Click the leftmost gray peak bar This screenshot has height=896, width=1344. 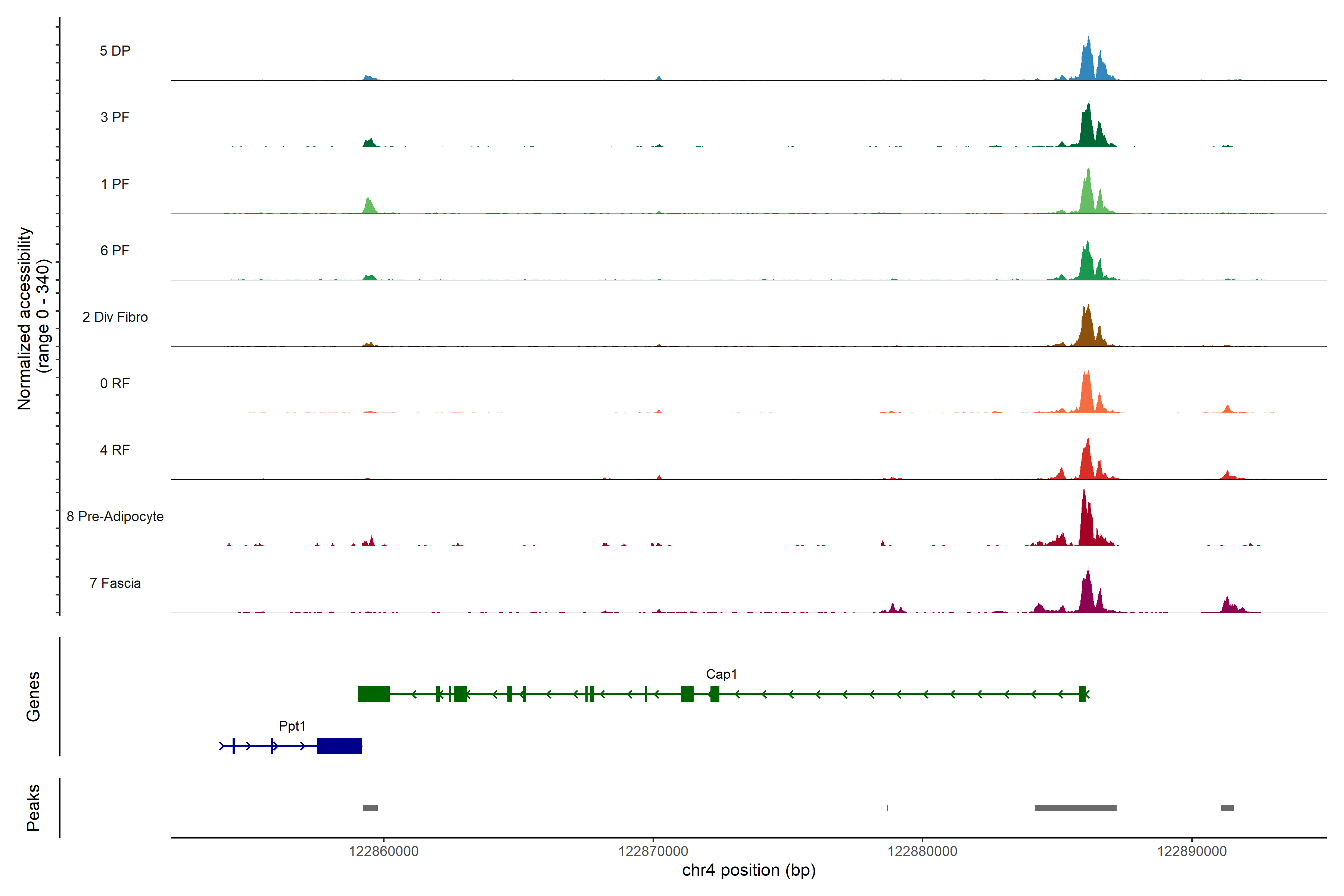370,808
